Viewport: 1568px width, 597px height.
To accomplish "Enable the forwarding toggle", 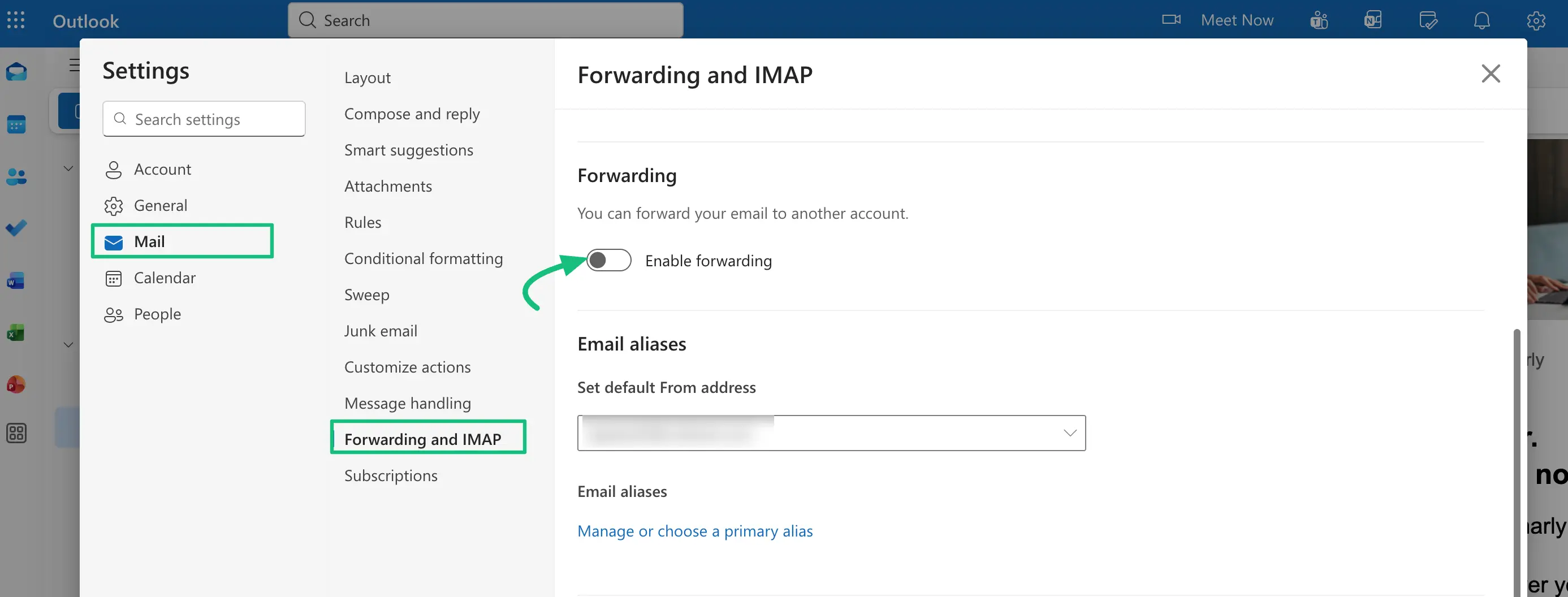I will click(608, 261).
